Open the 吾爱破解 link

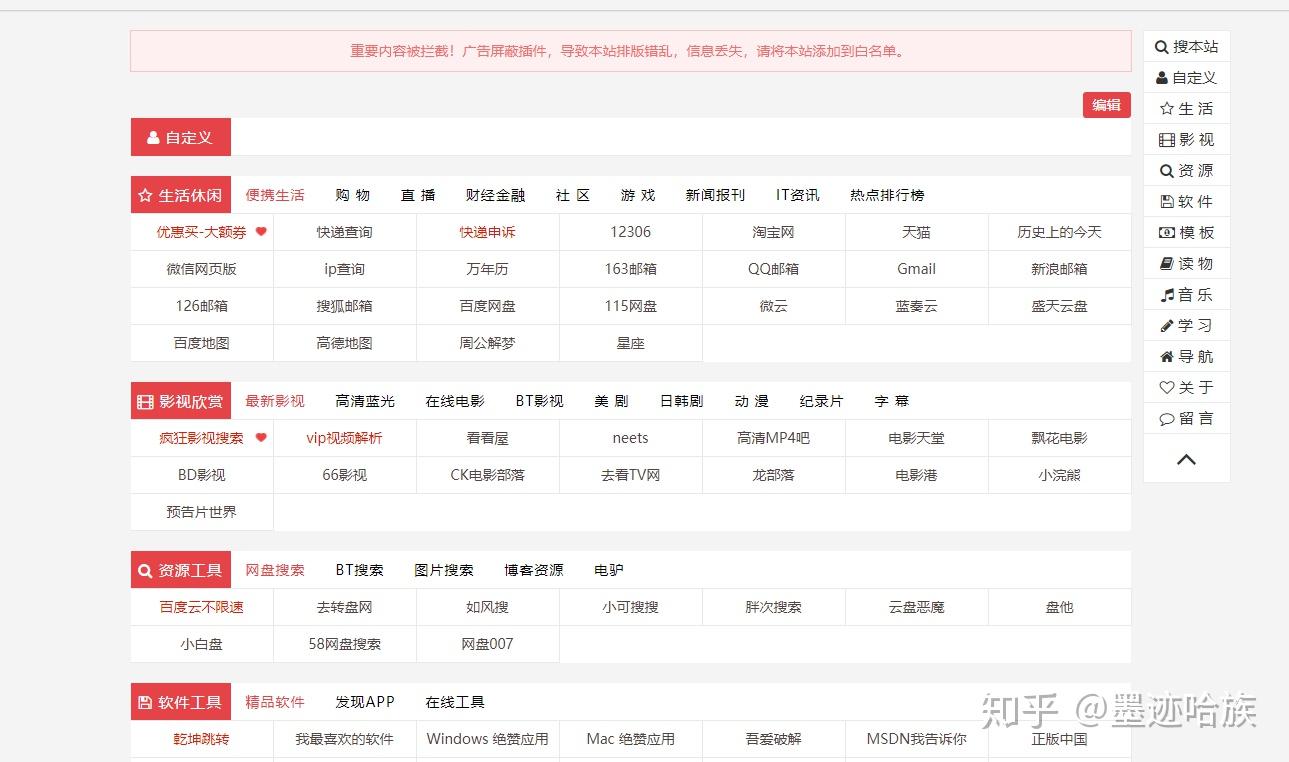click(x=774, y=739)
